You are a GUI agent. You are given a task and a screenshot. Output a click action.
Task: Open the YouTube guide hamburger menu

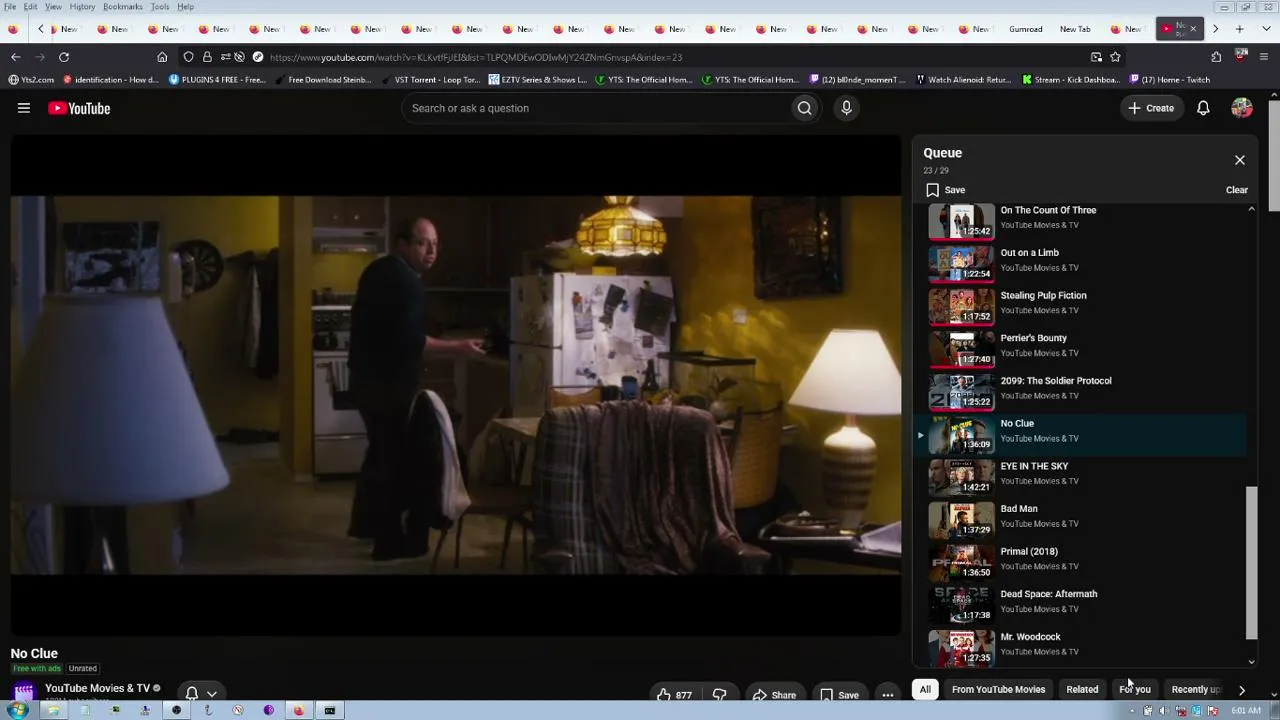(x=24, y=108)
